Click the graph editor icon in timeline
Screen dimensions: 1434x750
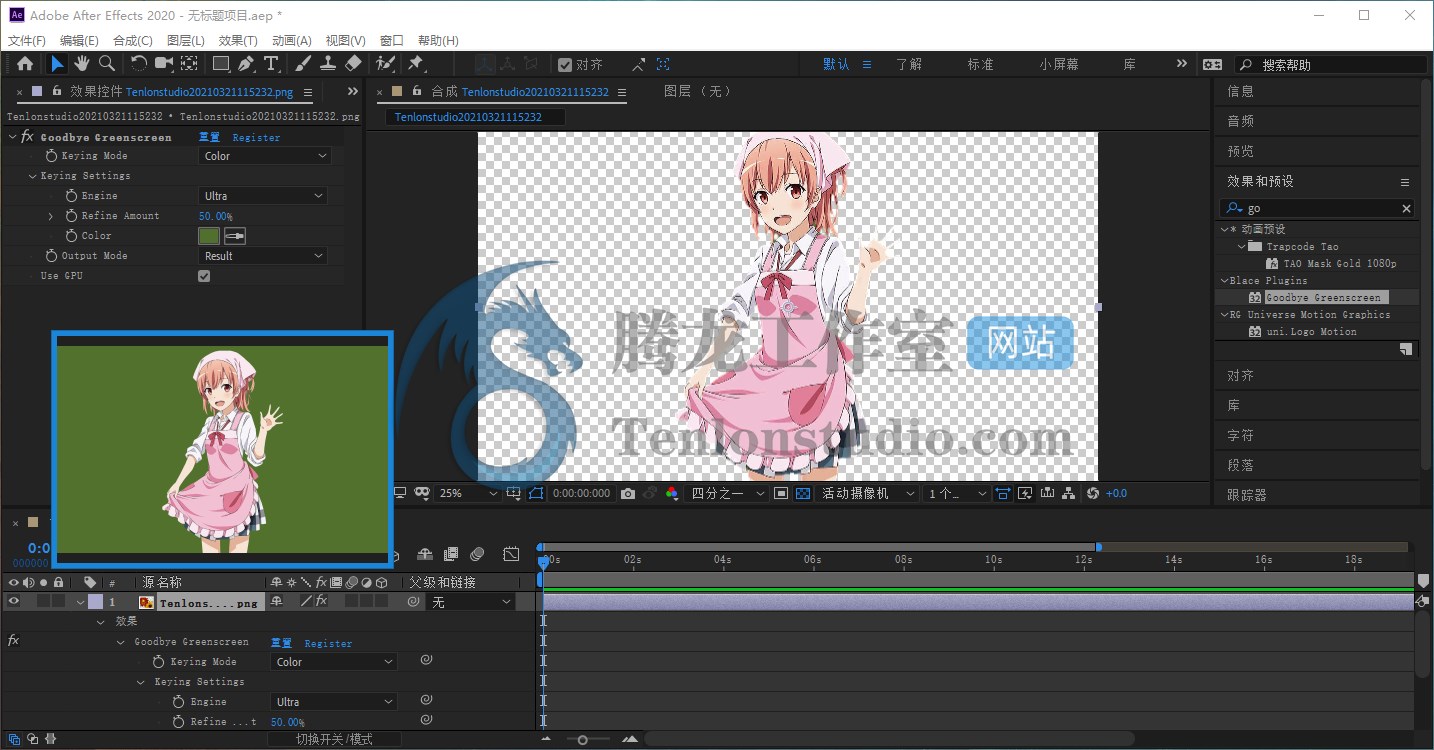[x=511, y=554]
